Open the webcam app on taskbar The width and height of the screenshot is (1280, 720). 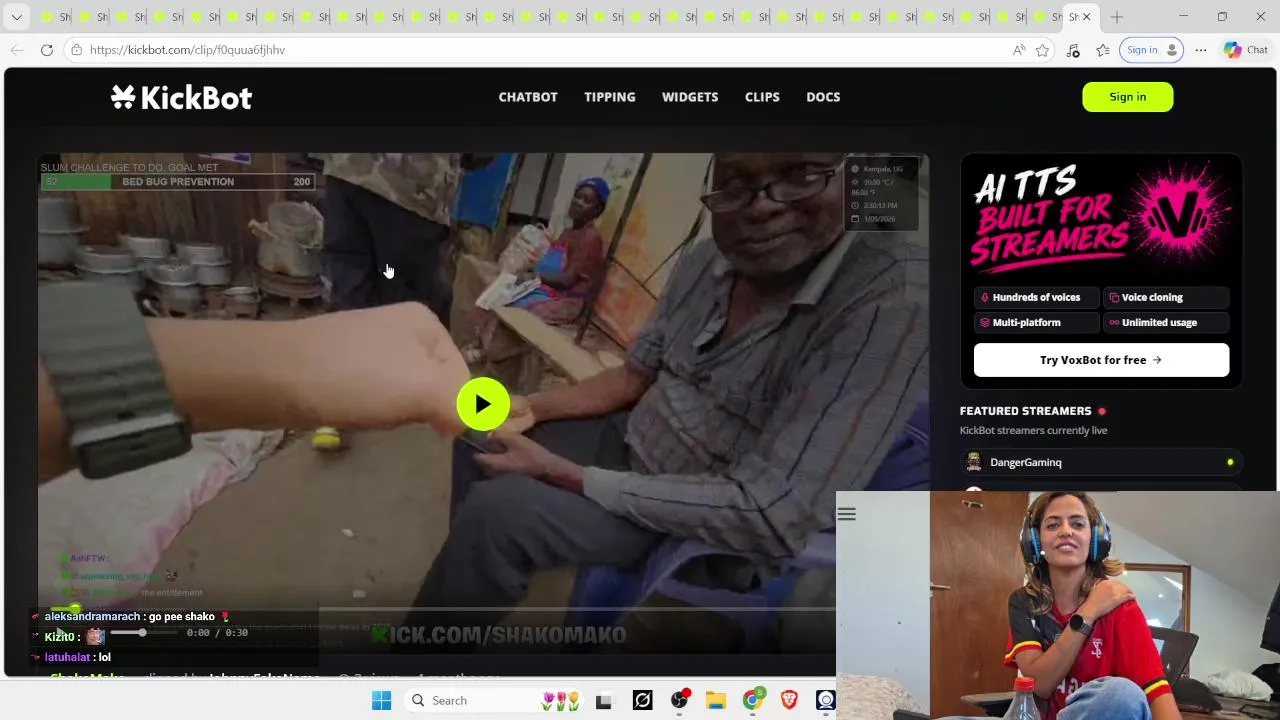(825, 700)
